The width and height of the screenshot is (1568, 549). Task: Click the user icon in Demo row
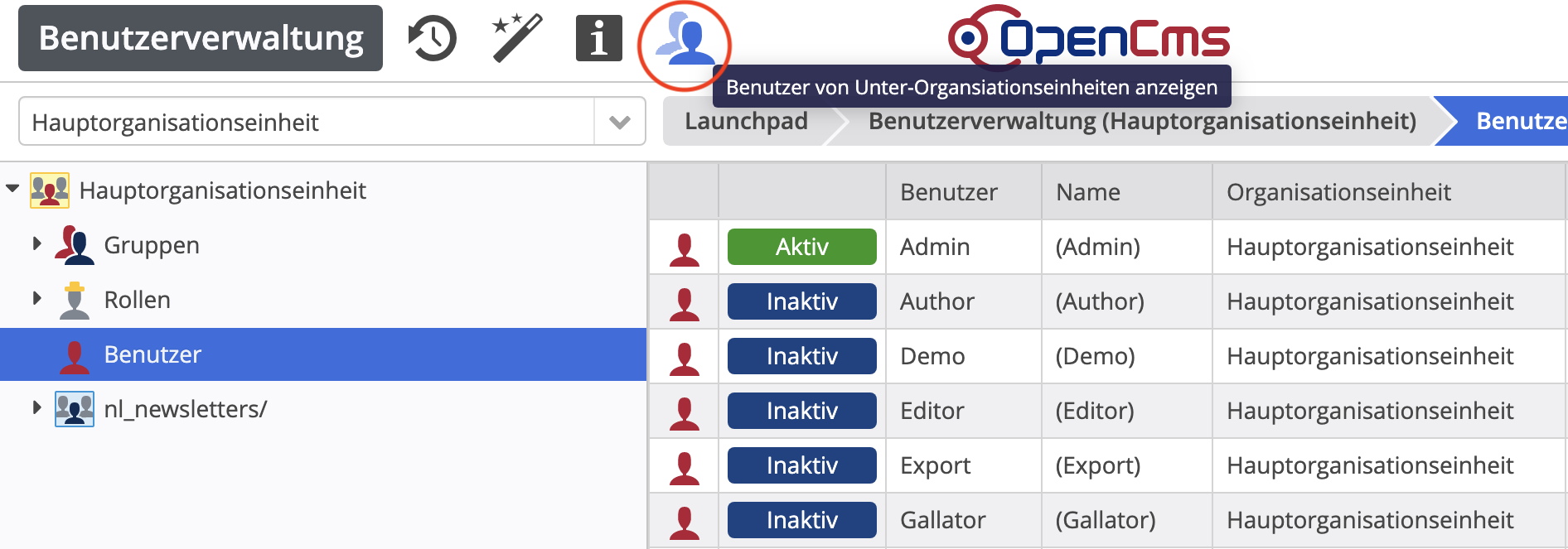coord(684,357)
